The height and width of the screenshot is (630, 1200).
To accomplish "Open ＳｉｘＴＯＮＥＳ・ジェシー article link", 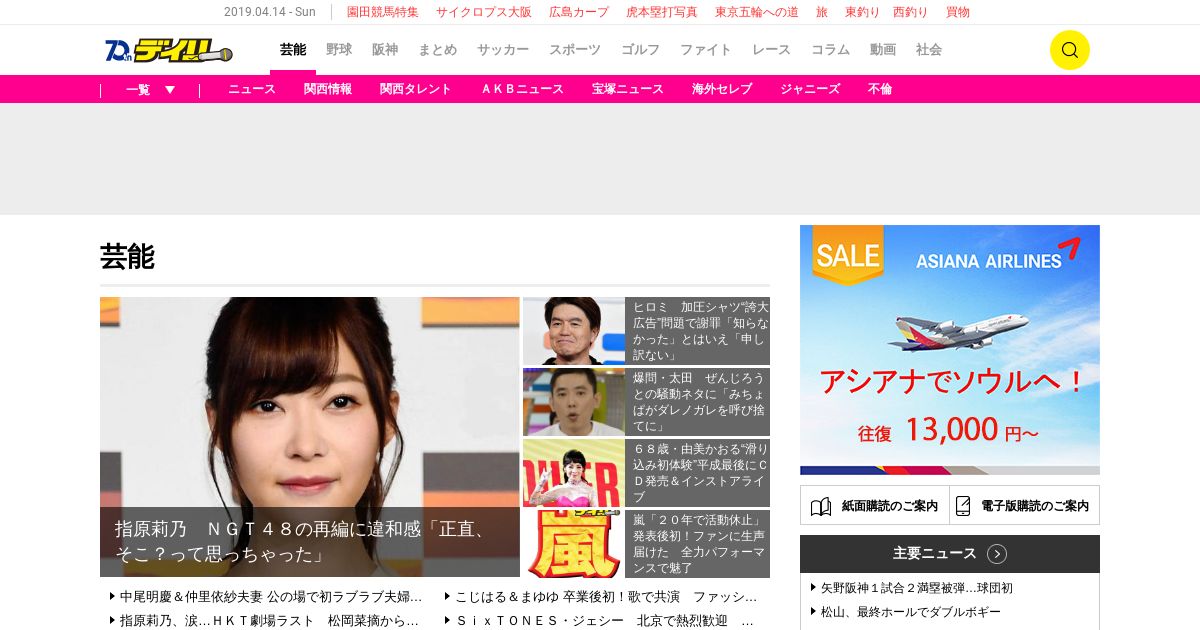I will pos(605,620).
